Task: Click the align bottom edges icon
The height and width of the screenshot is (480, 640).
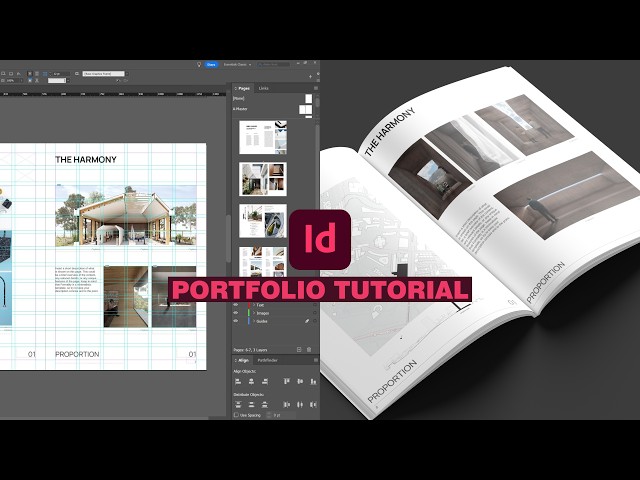Action: tap(313, 382)
